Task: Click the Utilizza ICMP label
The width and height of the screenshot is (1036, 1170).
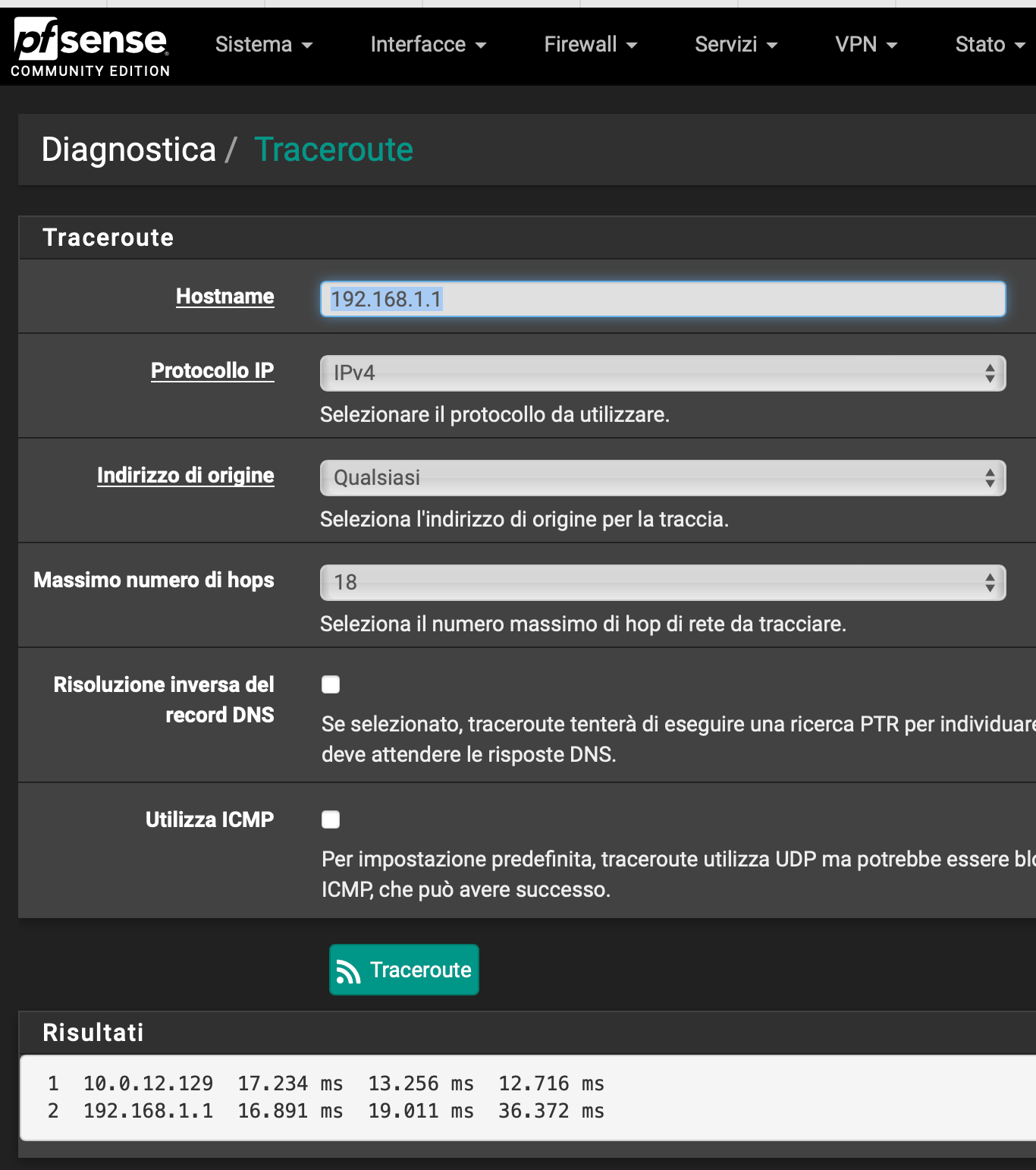Action: tap(210, 819)
